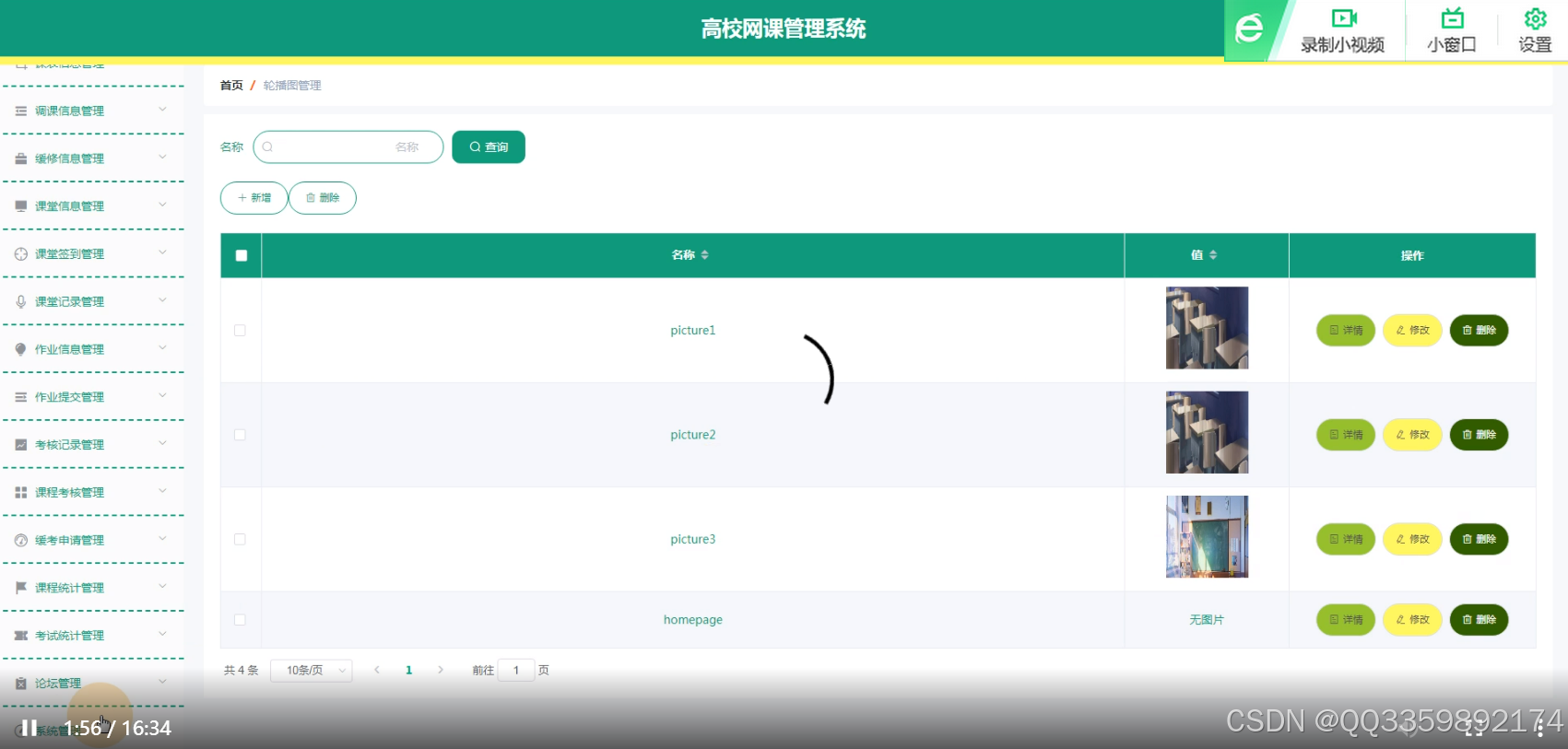This screenshot has height=749, width=1568.
Task: Click 修改 for picture1 row
Action: point(1412,330)
